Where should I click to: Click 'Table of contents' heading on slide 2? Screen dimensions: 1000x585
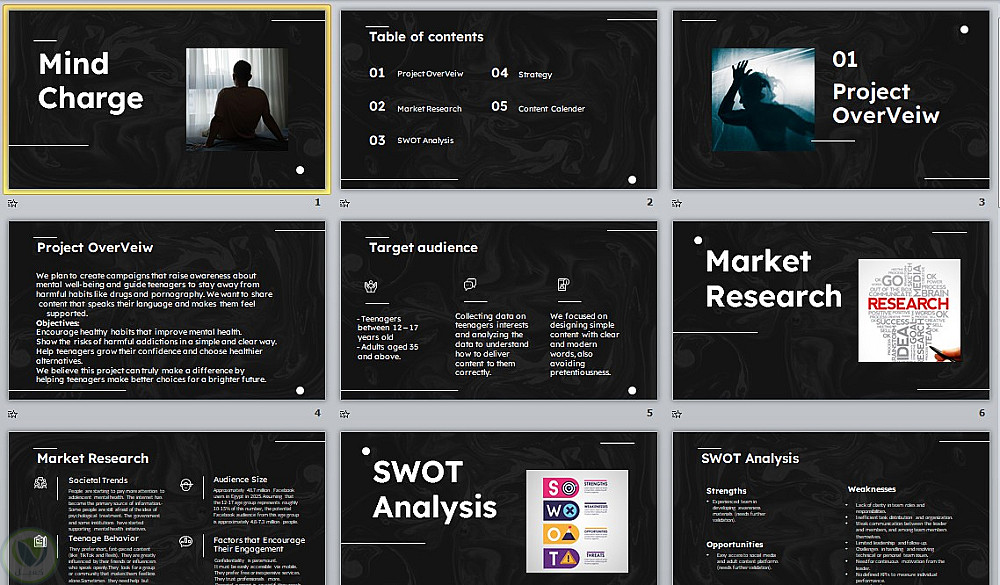coord(426,37)
